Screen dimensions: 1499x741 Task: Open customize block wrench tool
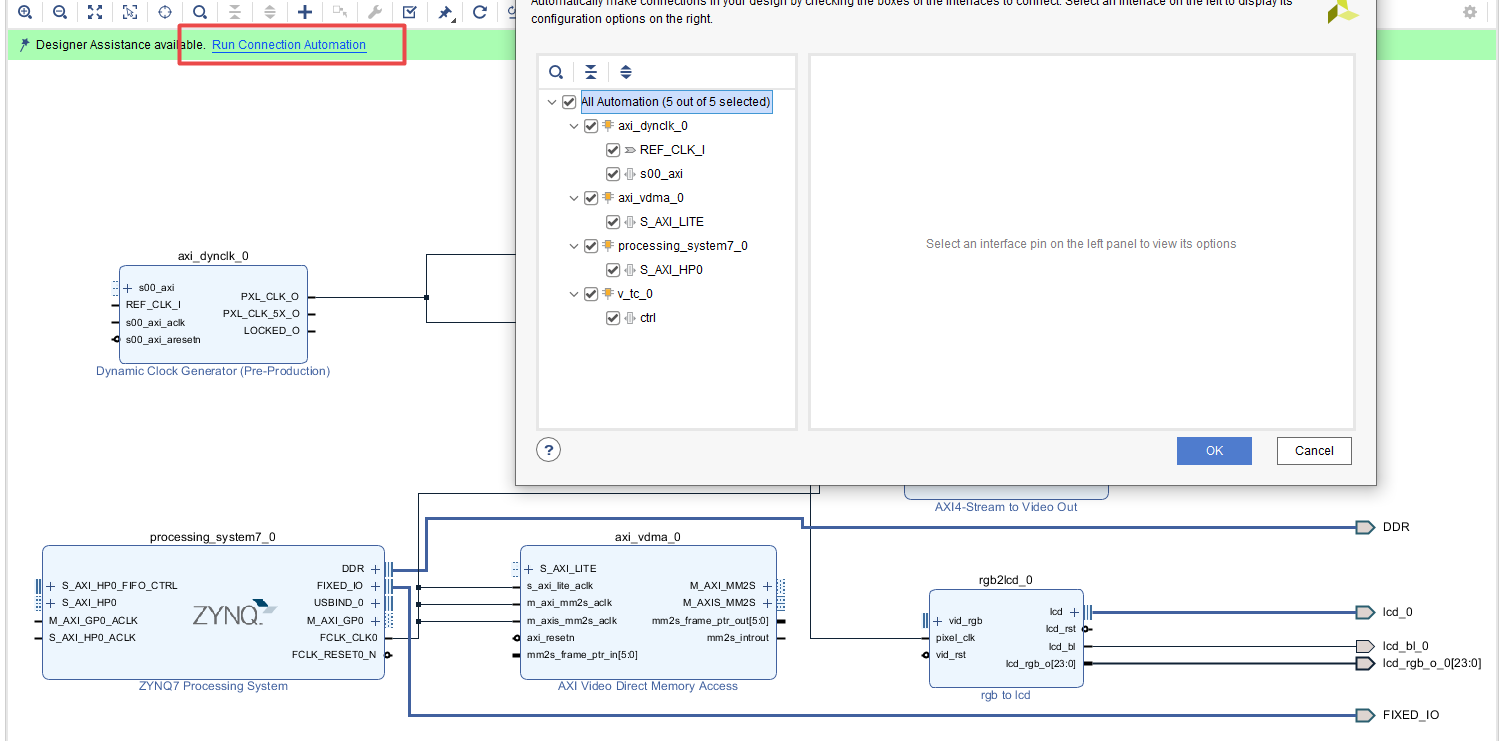375,12
